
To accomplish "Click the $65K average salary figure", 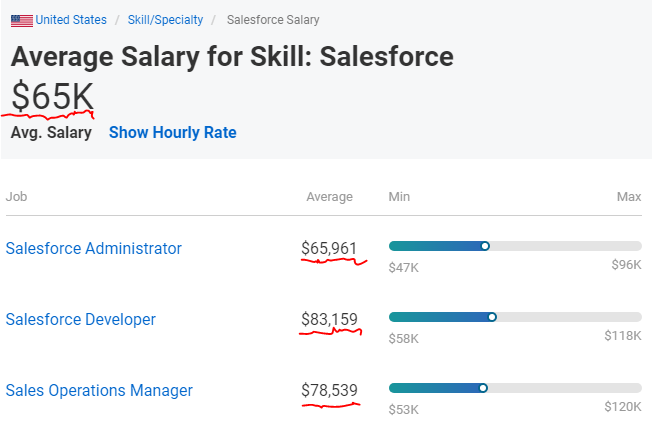I will 53,96.
